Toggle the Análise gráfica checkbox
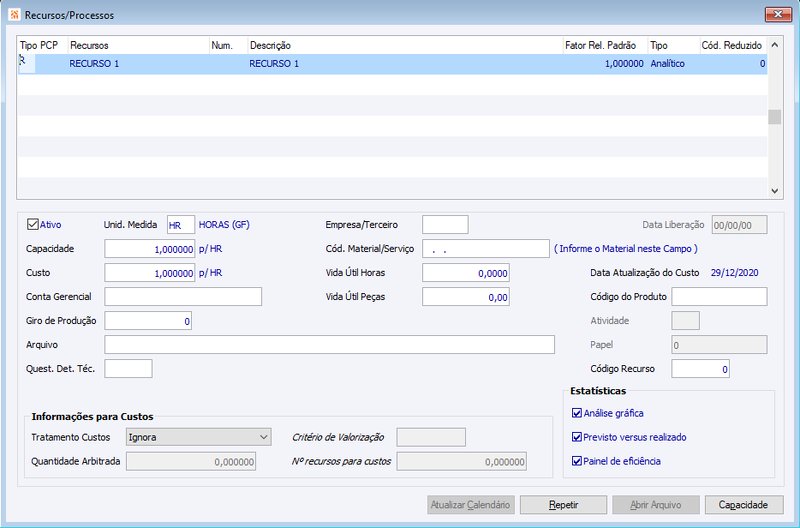This screenshot has width=800, height=528. click(x=577, y=413)
